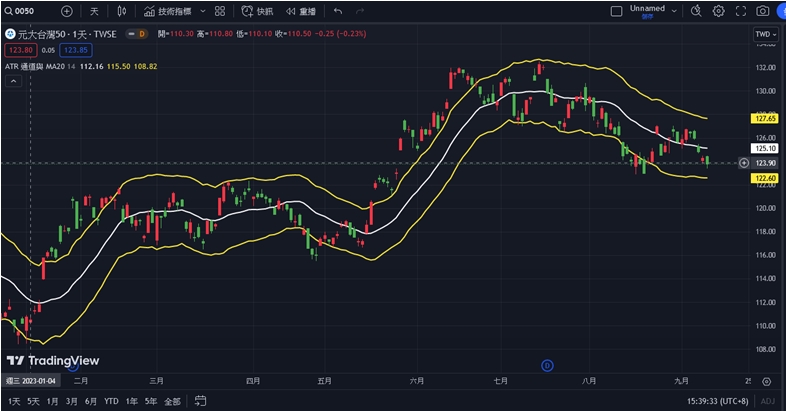This screenshot has width=786, height=411.
Task: Select the 1天 time range
Action: tap(14, 401)
